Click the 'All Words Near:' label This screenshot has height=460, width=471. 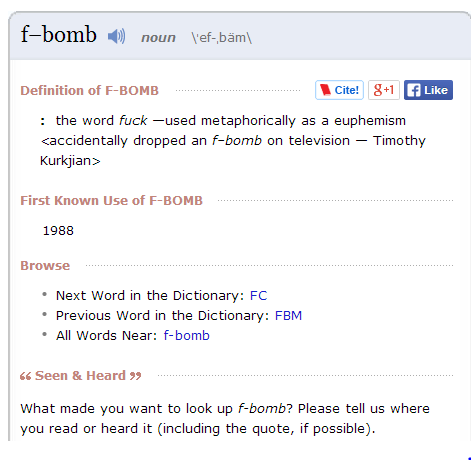(106, 336)
